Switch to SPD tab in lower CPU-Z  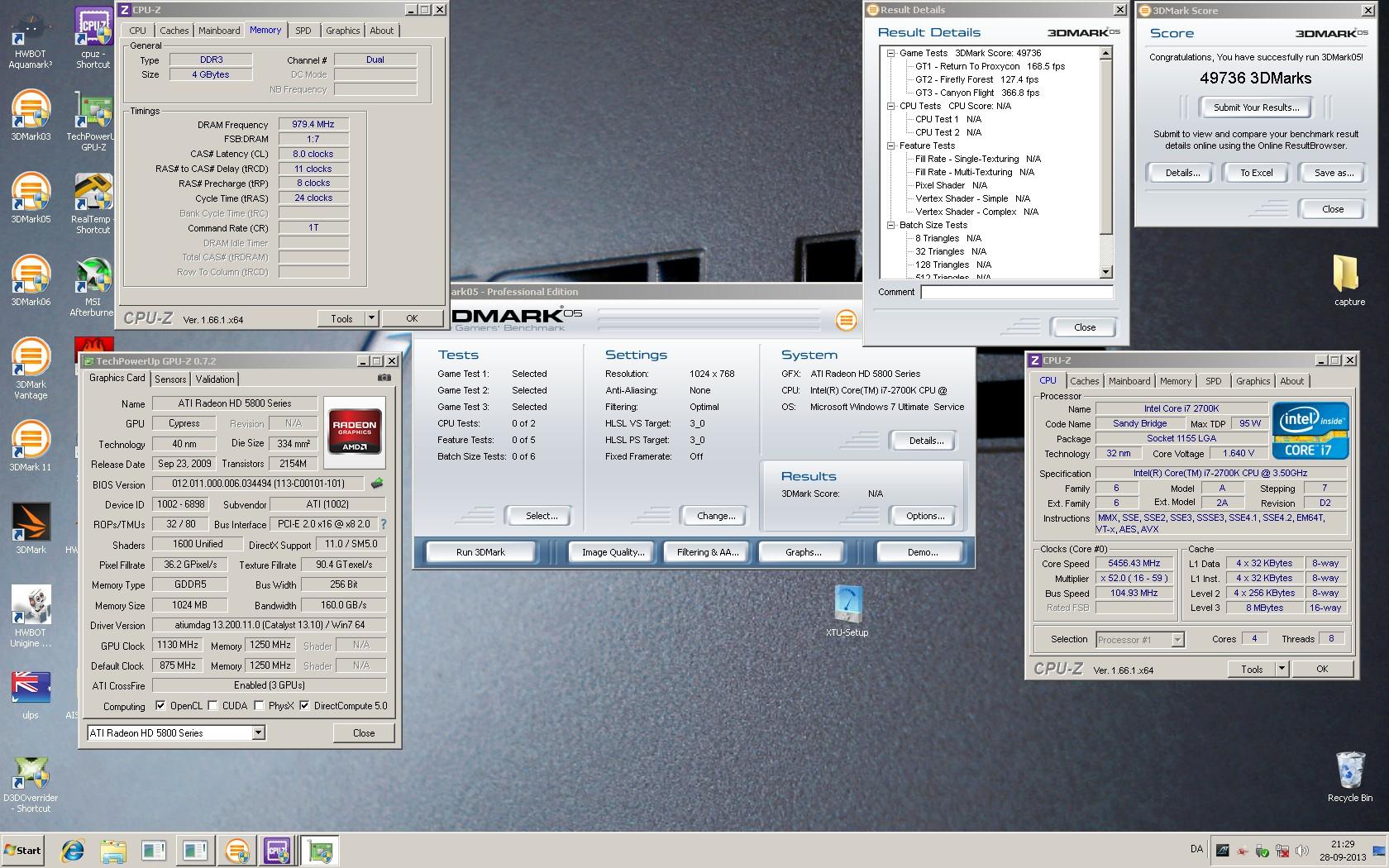point(1213,381)
